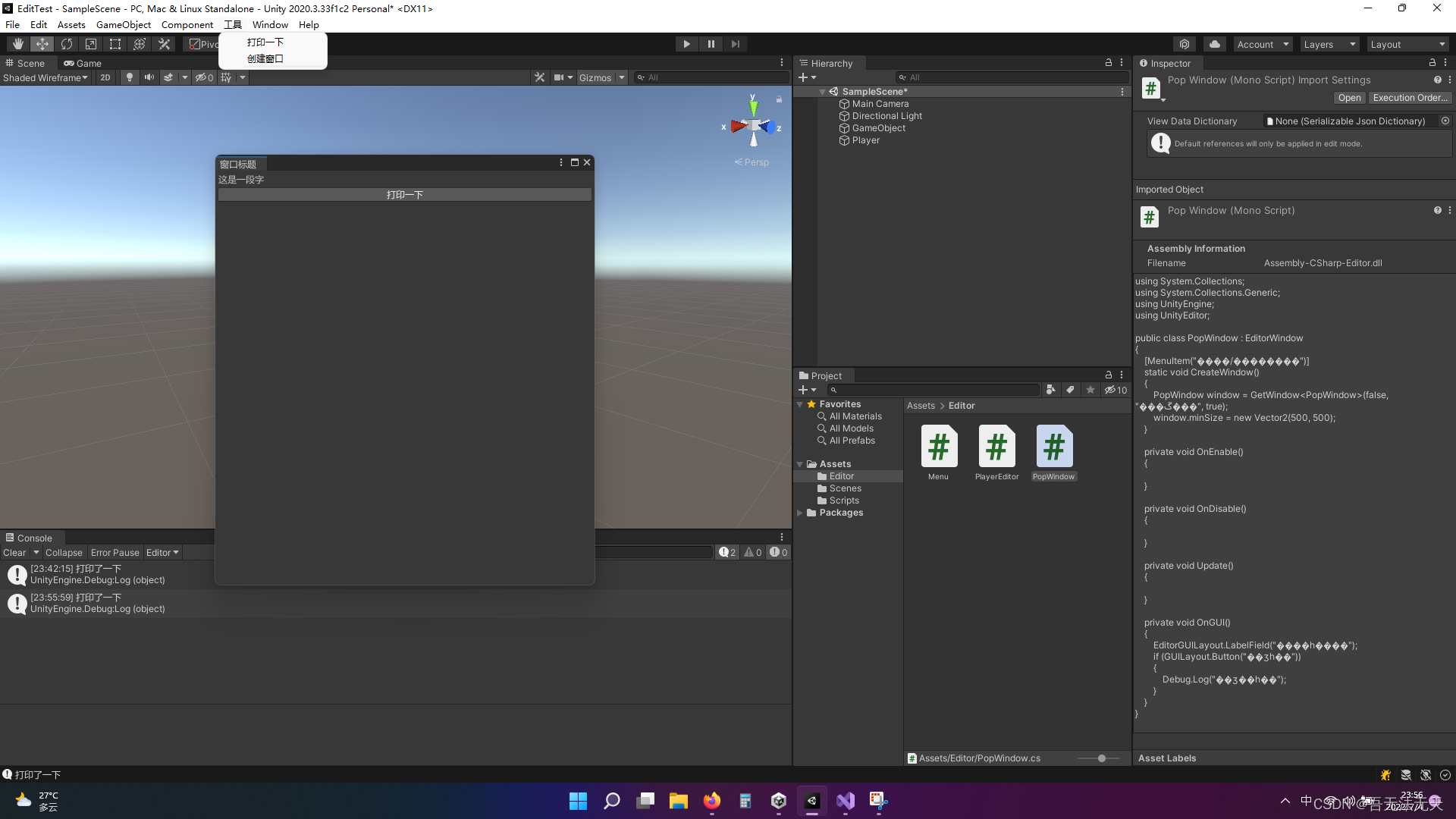Click the 2D view mode toggle
The height and width of the screenshot is (819, 1456).
click(105, 77)
